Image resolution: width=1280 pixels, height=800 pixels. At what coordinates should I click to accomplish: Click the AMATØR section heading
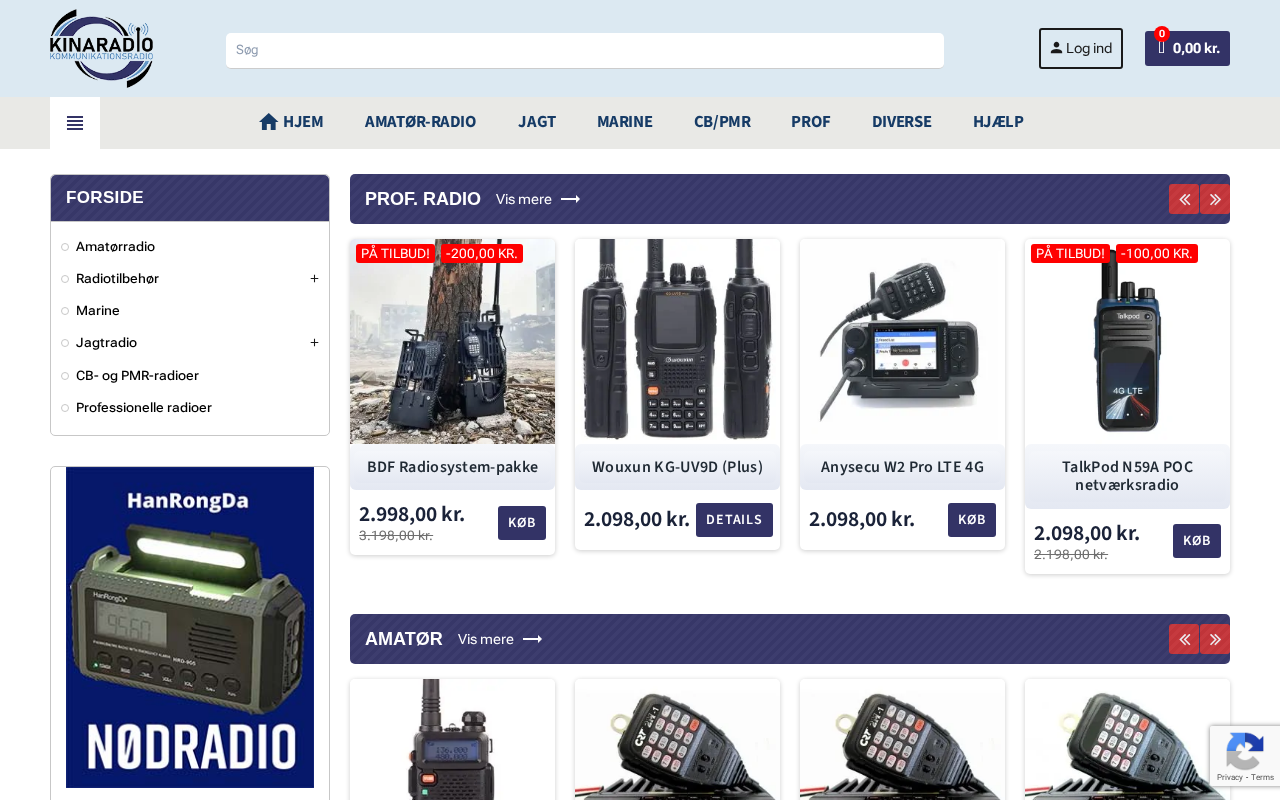(x=404, y=639)
